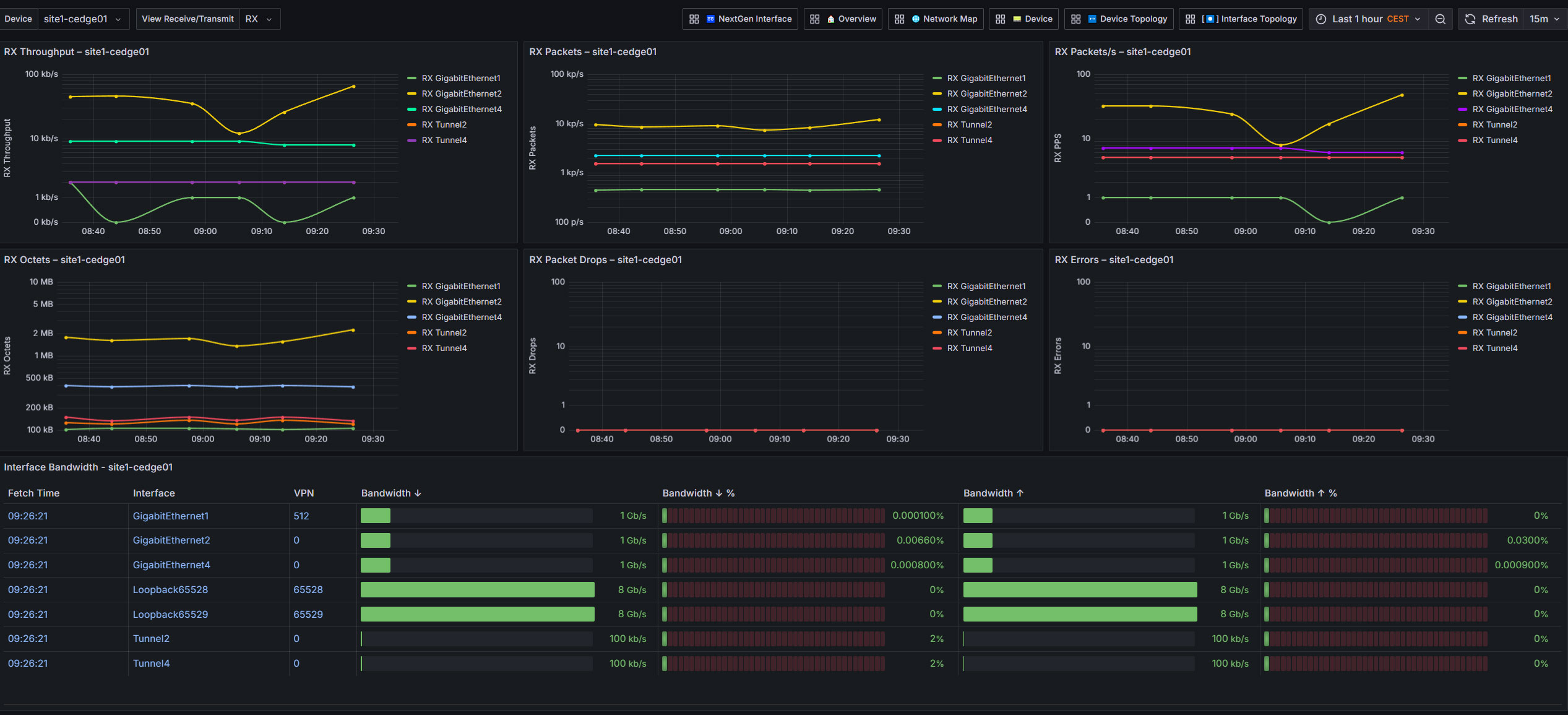Open the Device site1-cedge01 dropdown

83,19
